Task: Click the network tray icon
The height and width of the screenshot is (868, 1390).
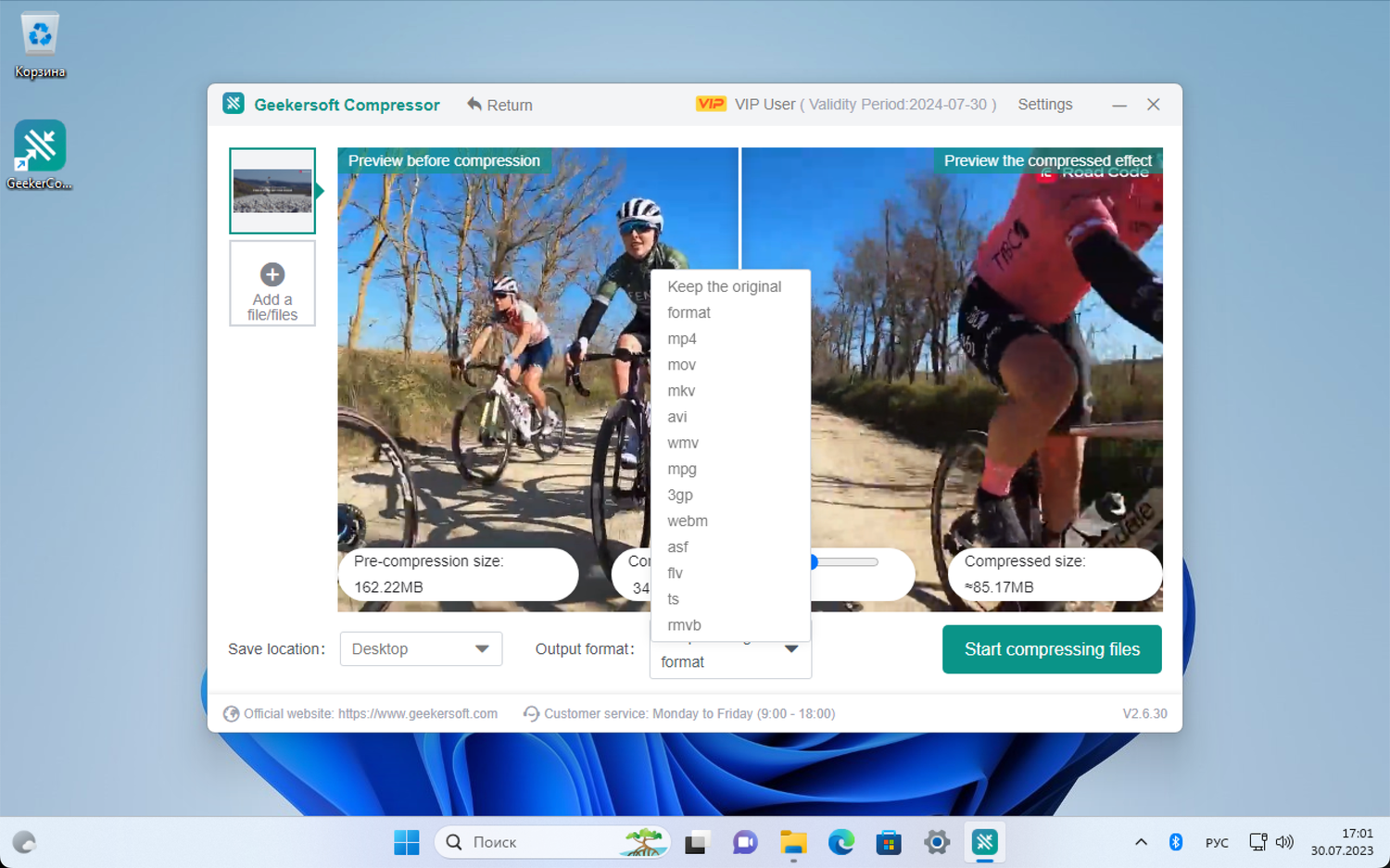Action: [x=1257, y=842]
